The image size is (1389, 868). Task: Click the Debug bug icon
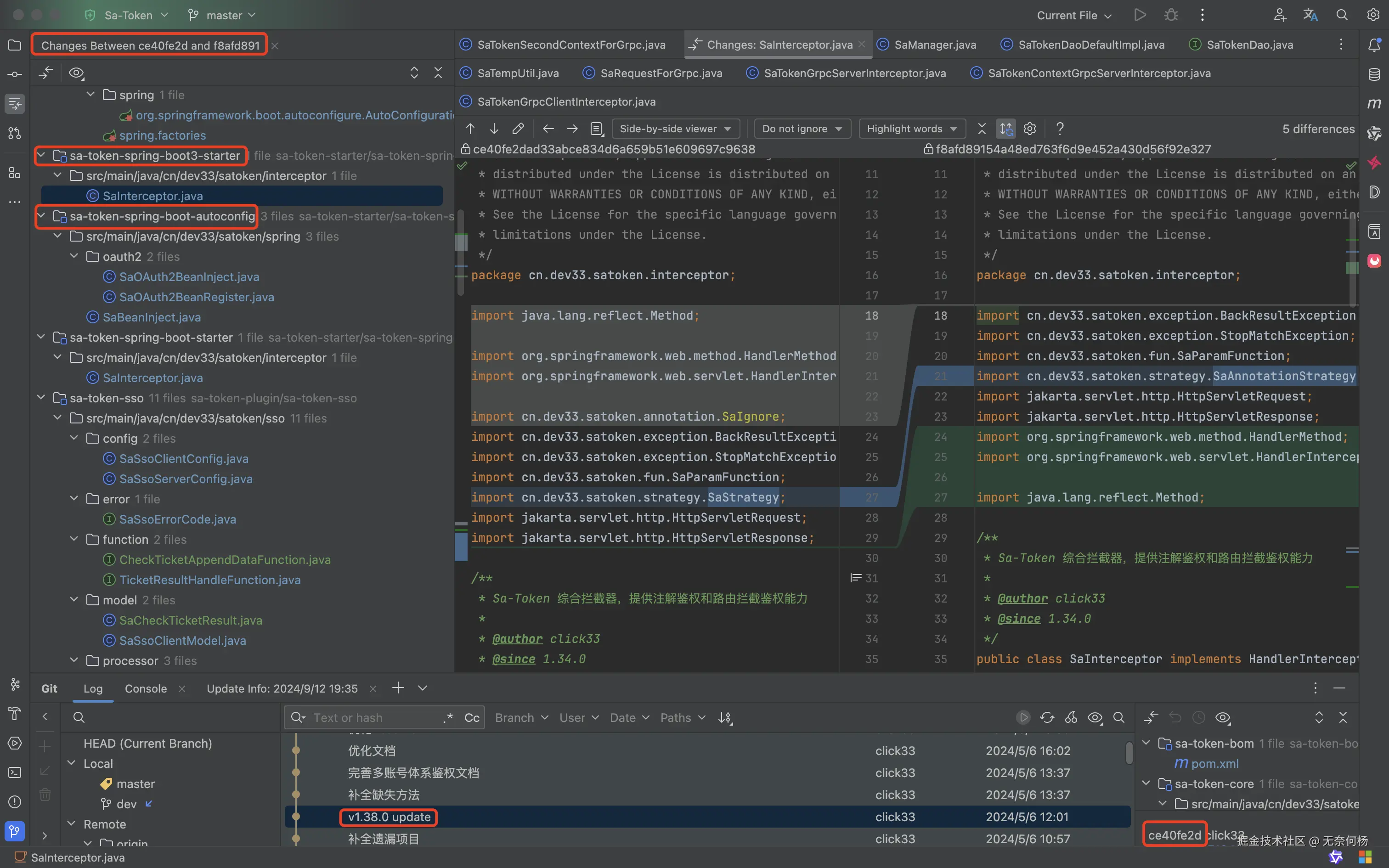click(1171, 15)
